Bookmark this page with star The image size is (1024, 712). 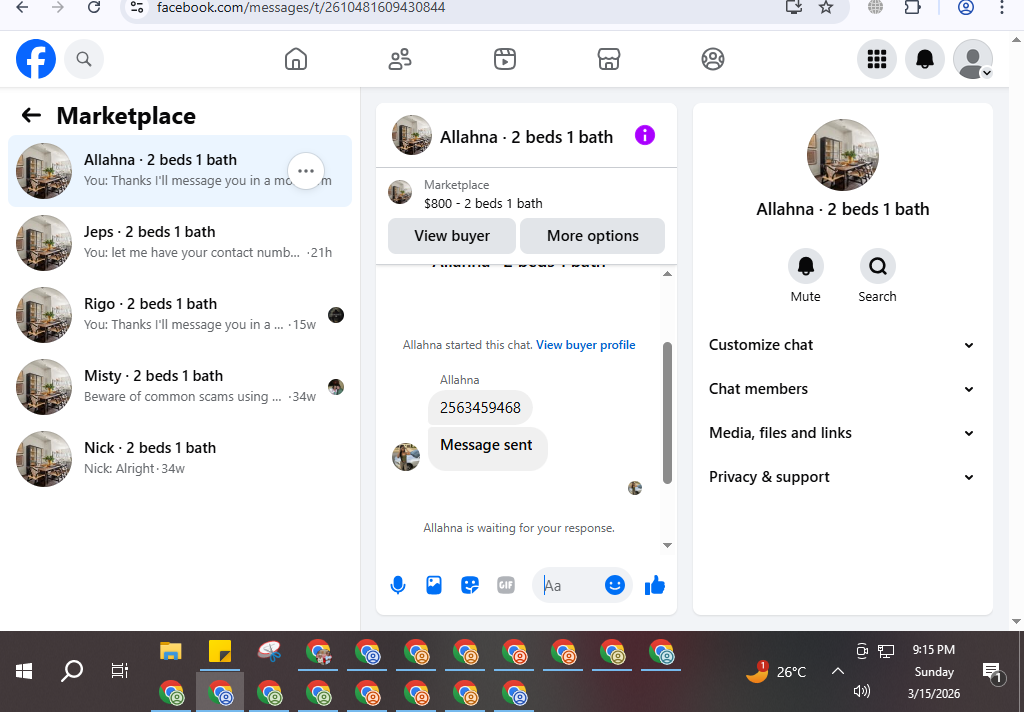pos(826,7)
